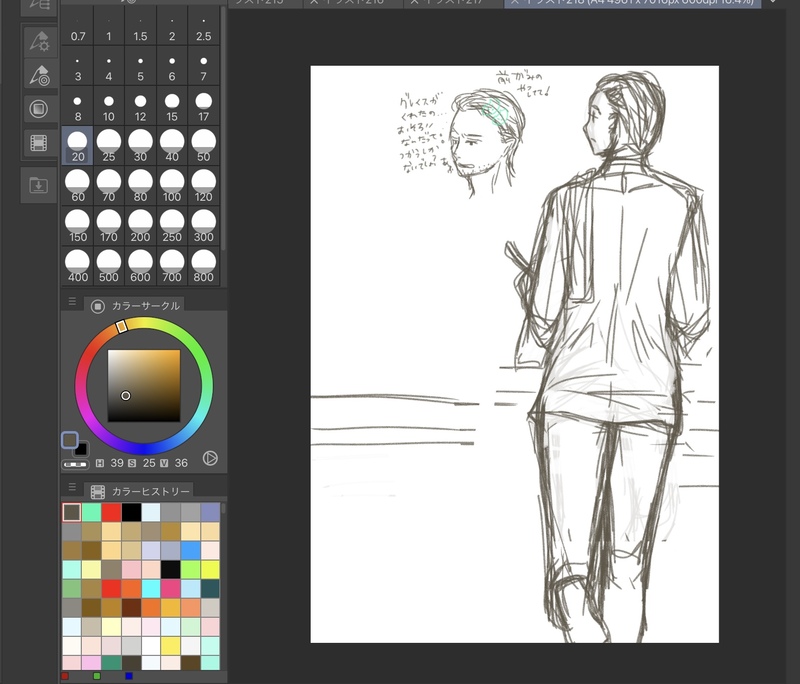The image size is (800, 684).
Task: Choose brush size 300
Action: pos(204,226)
